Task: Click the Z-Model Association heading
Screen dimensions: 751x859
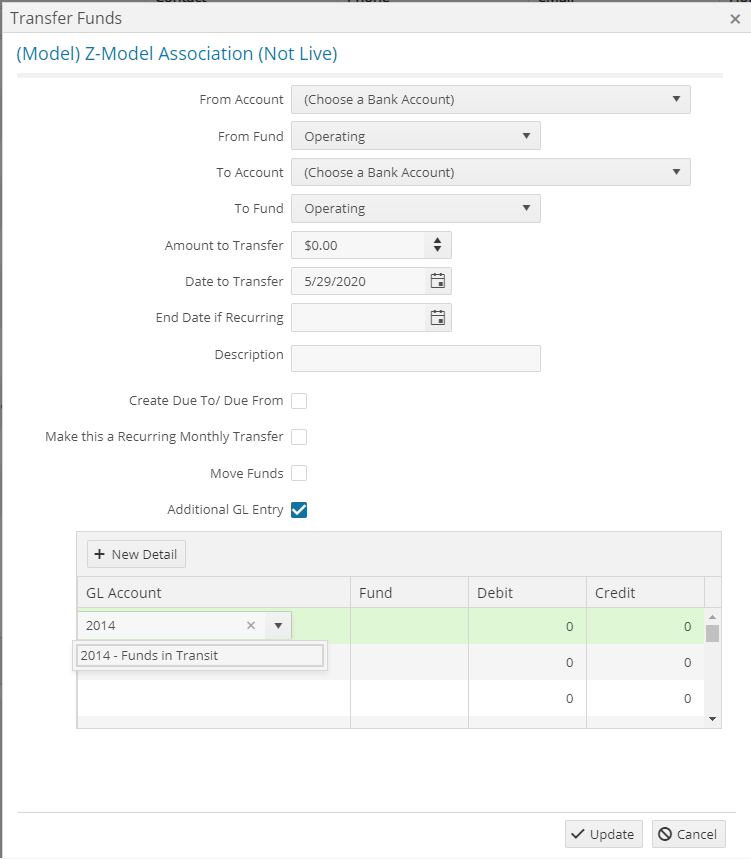Action: pyautogui.click(x=176, y=54)
